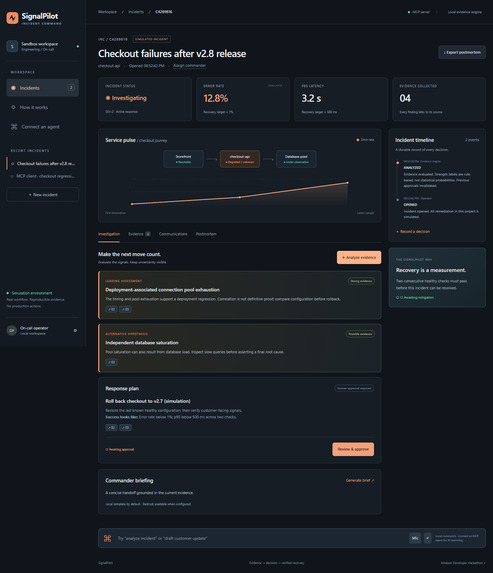
Task: Click the Sandbox workspace "S" avatar
Action: (x=12, y=46)
